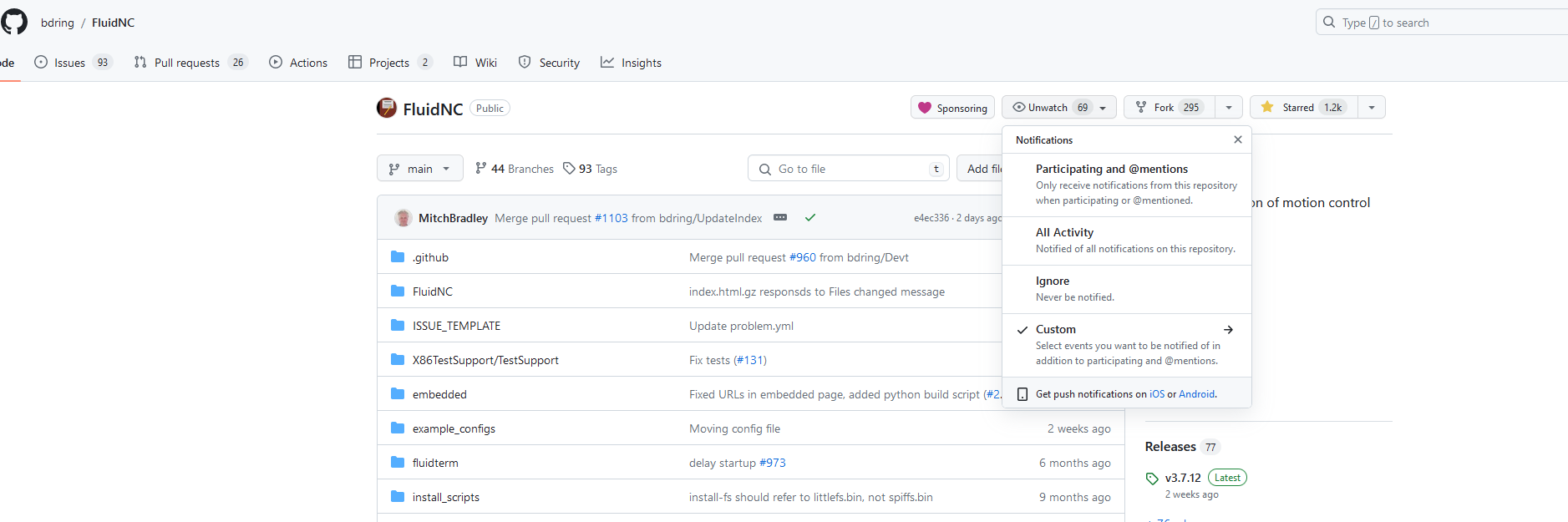Go to the Actions tab
The height and width of the screenshot is (522, 1568).
point(298,63)
